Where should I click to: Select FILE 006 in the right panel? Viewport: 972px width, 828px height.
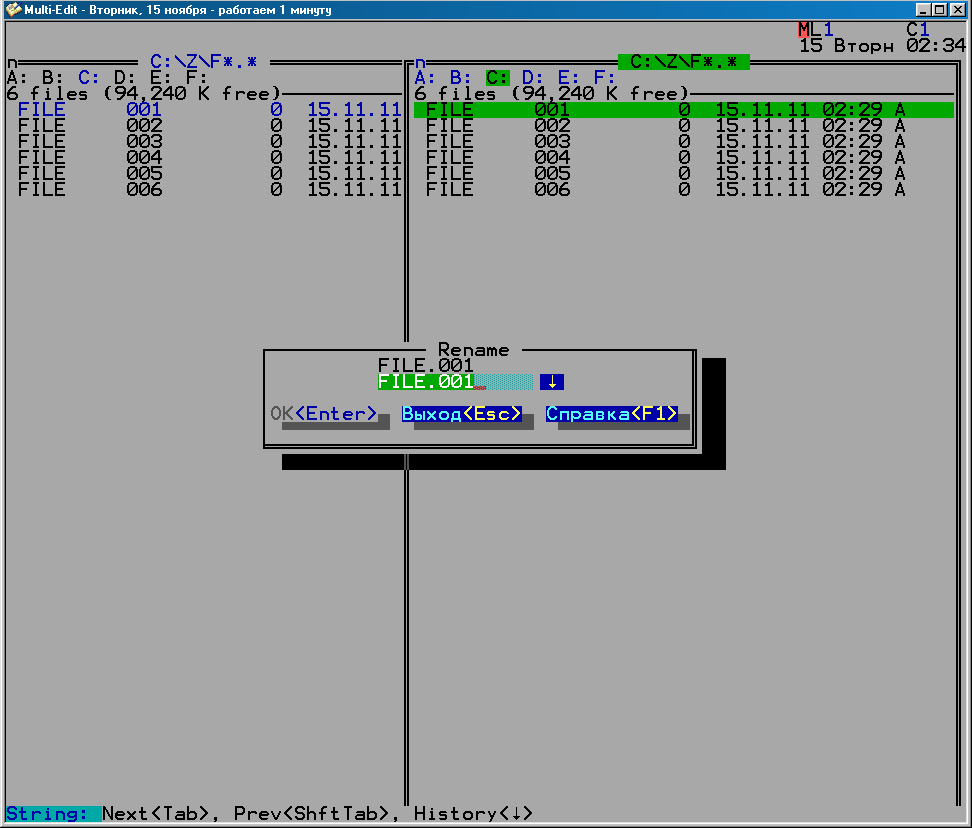pyautogui.click(x=660, y=190)
